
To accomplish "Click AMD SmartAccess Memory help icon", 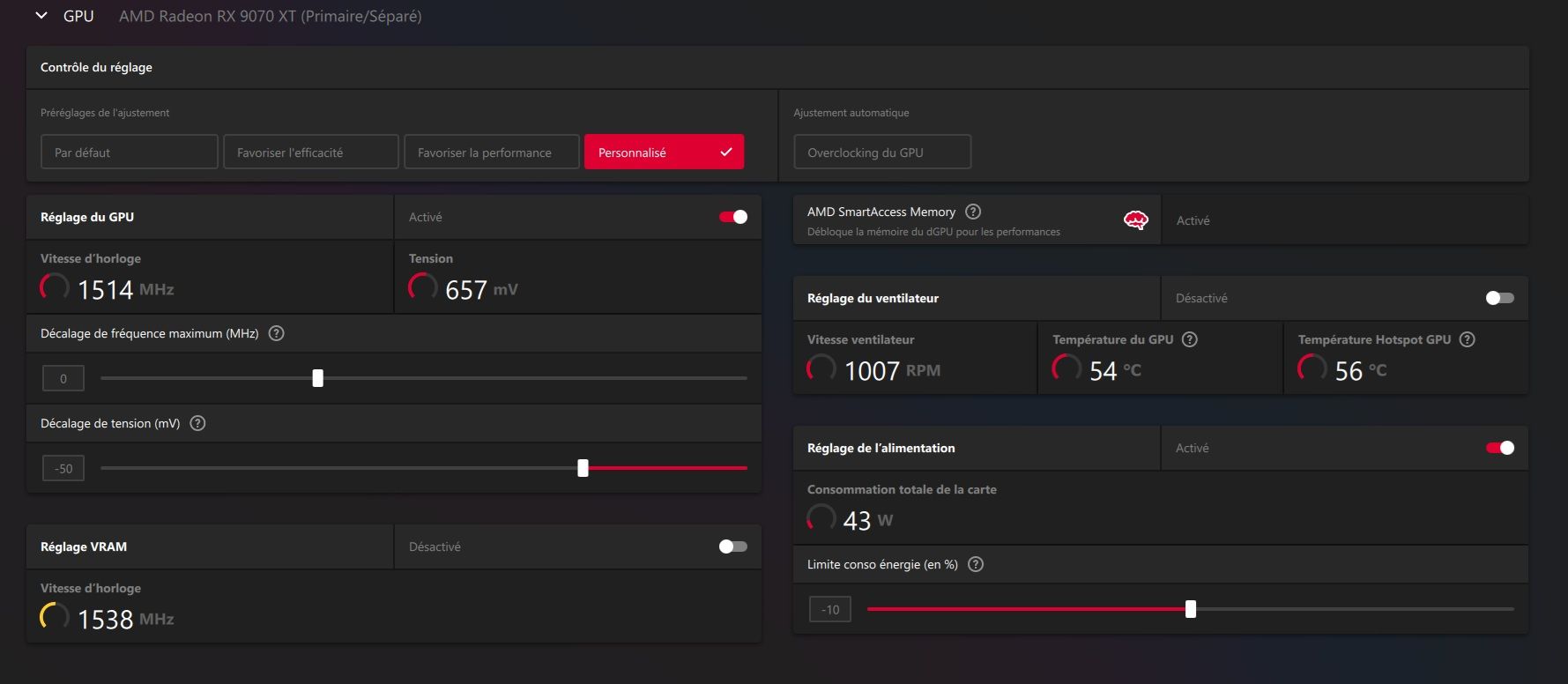I will 973,212.
